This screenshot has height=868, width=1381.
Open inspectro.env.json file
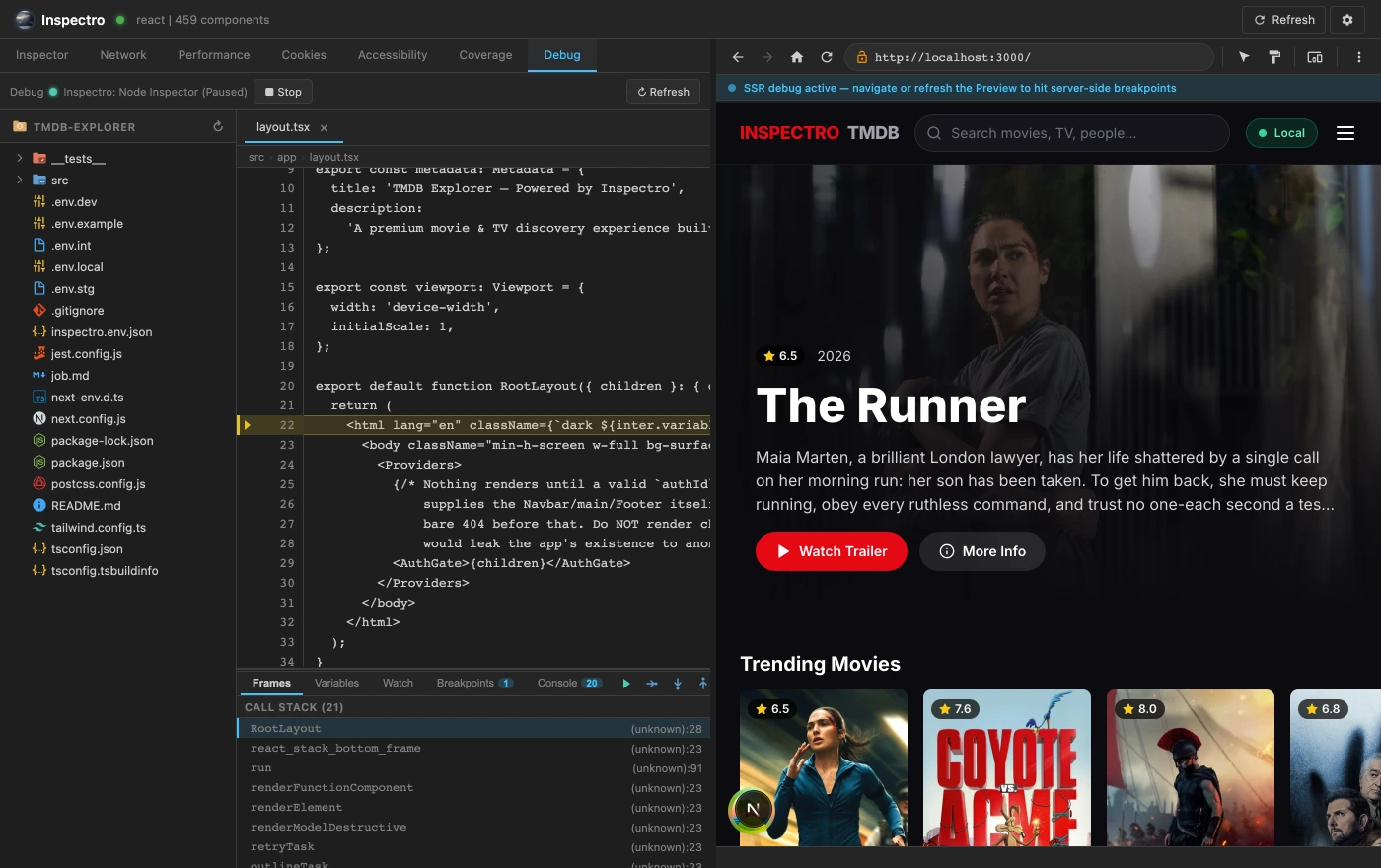(117, 331)
